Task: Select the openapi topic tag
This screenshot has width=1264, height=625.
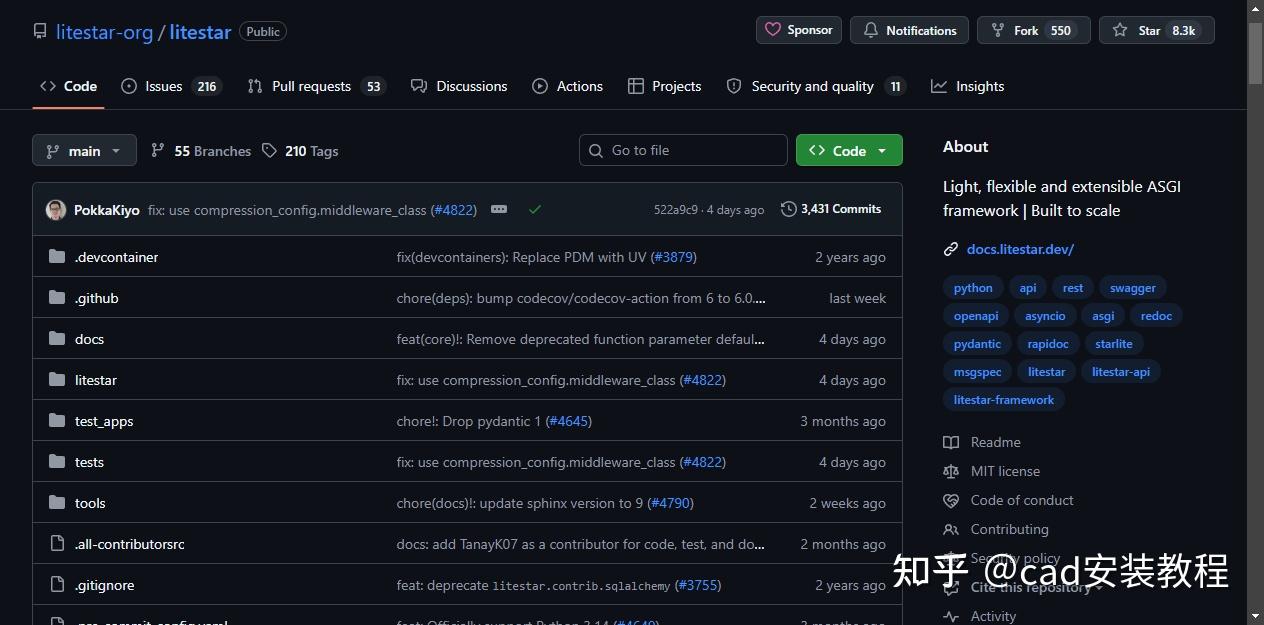Action: tap(976, 316)
